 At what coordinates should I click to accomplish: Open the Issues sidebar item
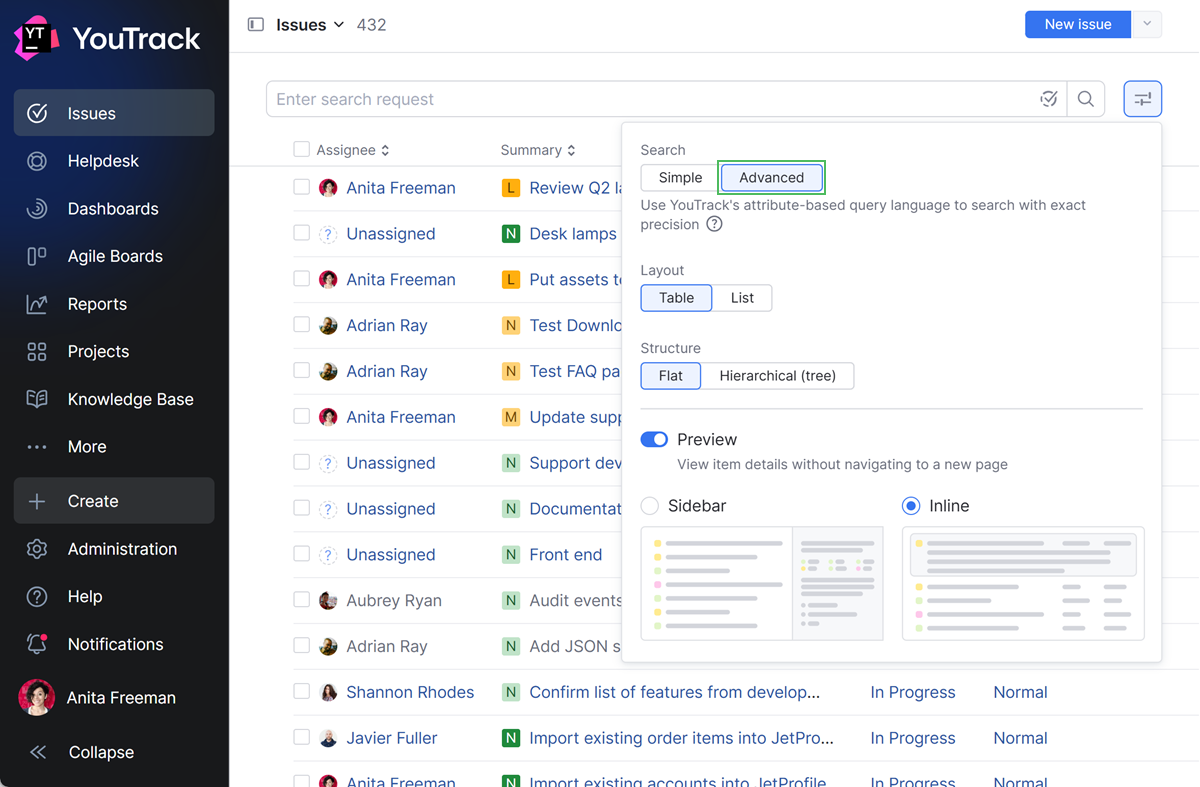pos(114,113)
